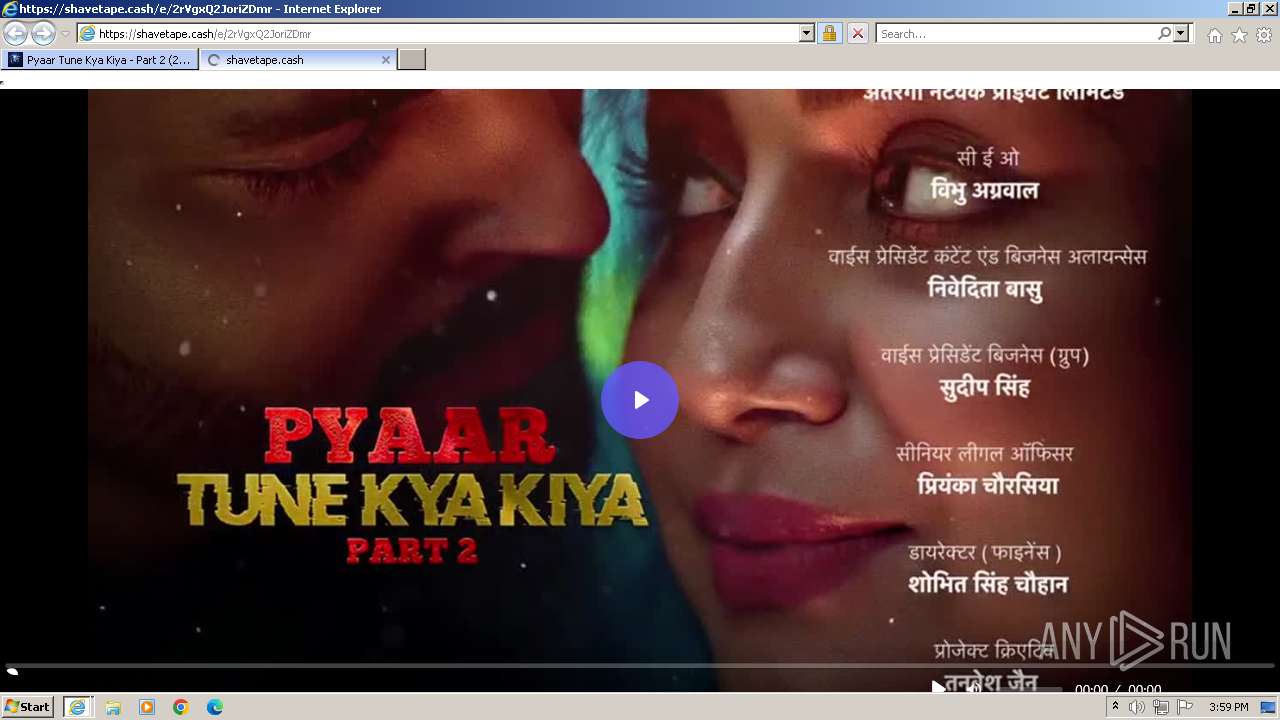Click Show Desktop button at taskbar end

(x=1269, y=707)
